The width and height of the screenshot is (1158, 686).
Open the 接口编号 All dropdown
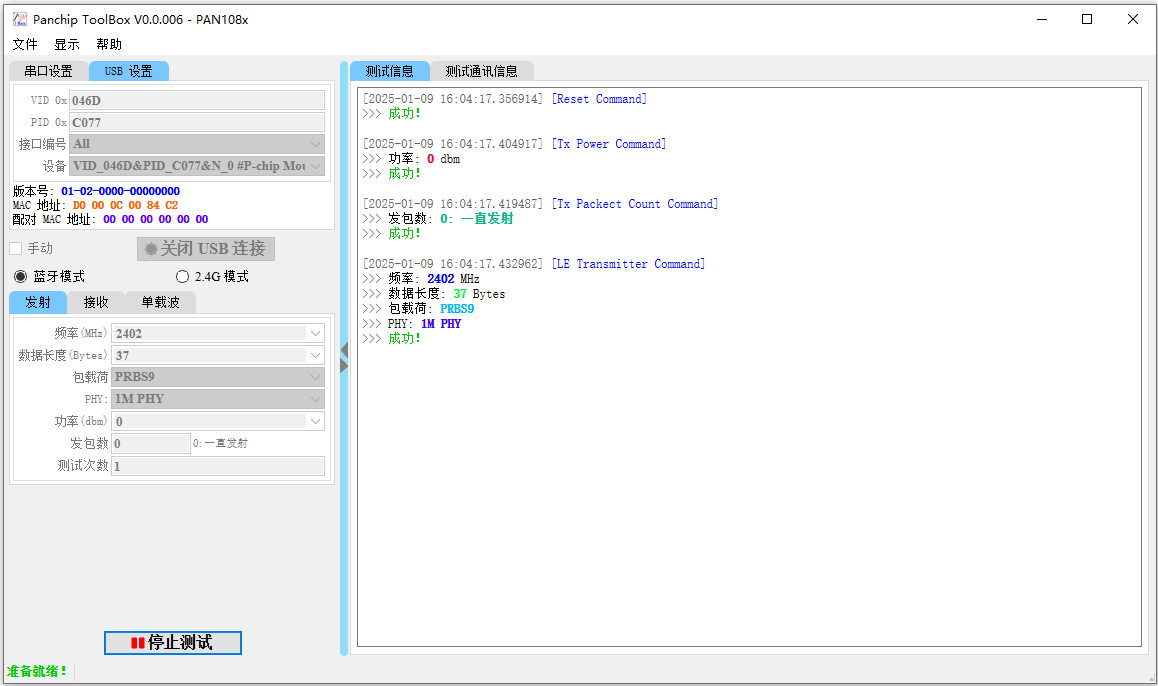[x=196, y=144]
